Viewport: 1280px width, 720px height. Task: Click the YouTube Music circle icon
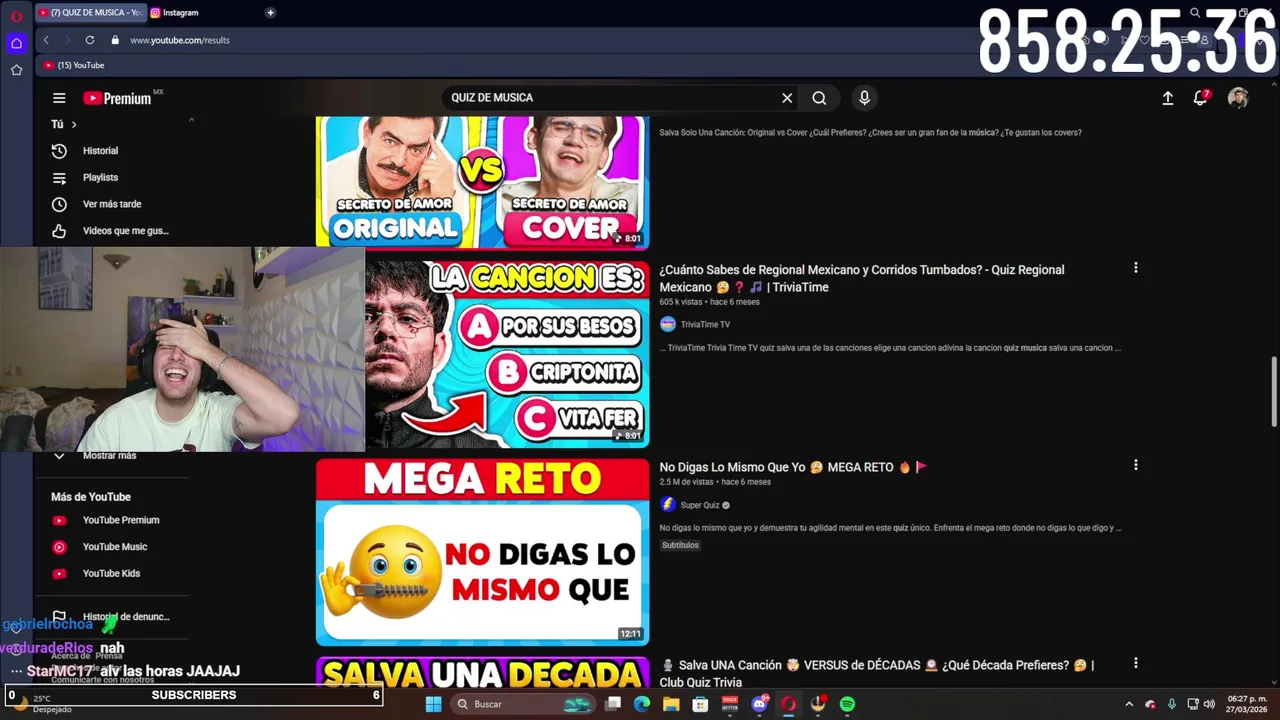(x=59, y=547)
